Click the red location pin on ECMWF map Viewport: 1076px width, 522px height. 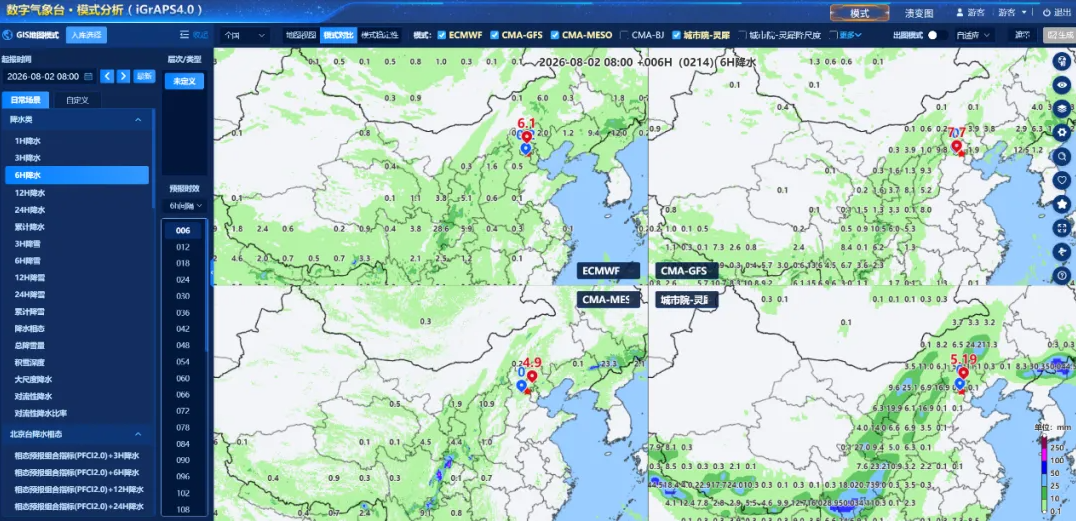(x=527, y=137)
